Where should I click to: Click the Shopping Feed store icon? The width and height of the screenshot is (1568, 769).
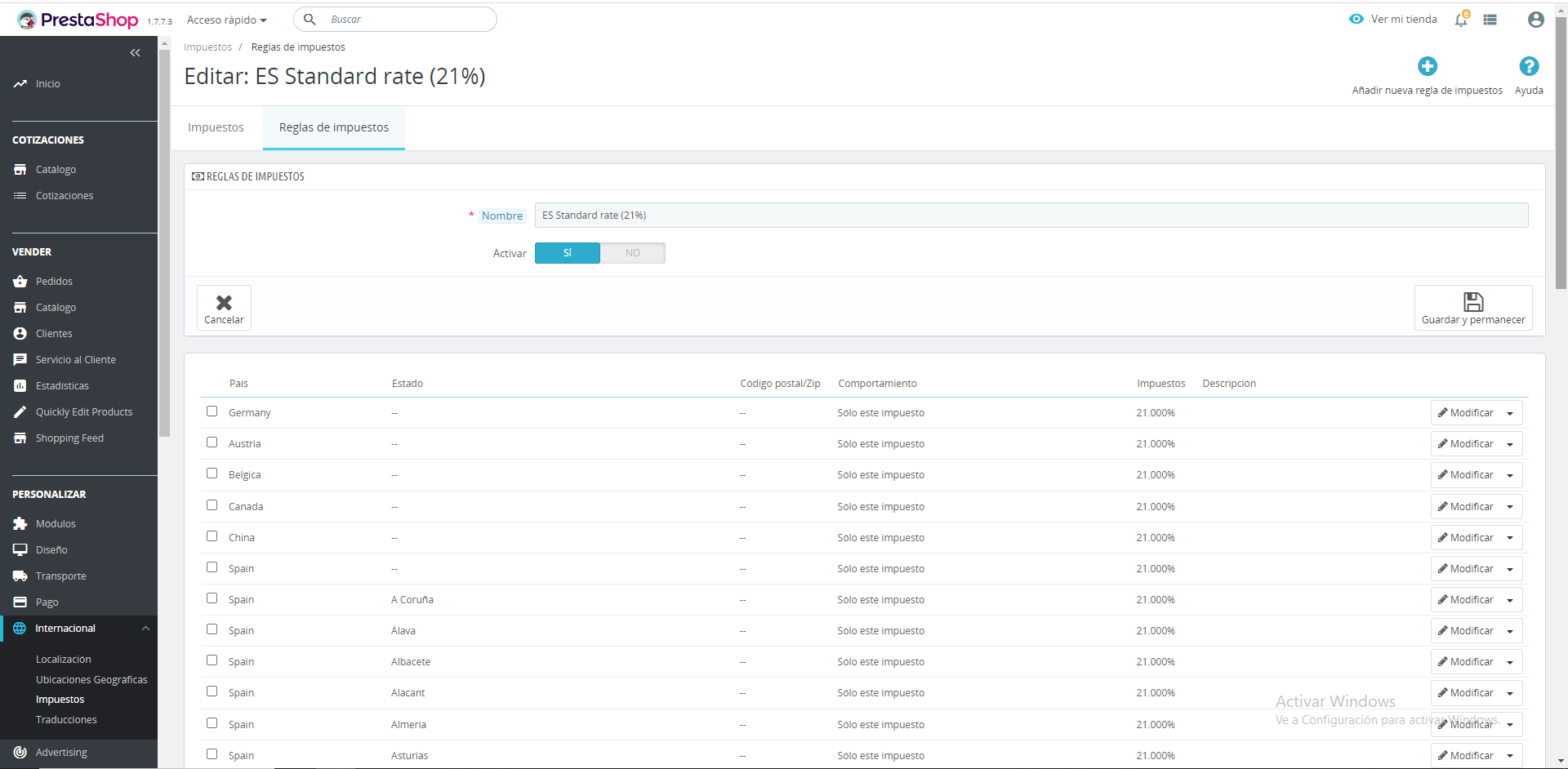20,438
